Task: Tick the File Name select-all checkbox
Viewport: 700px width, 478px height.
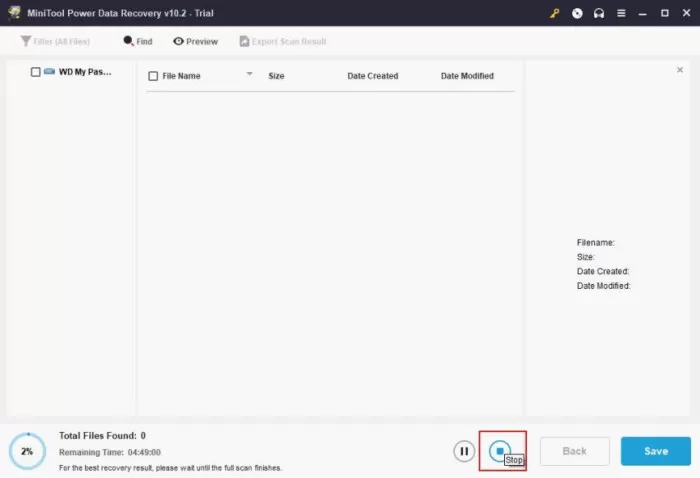Action: coord(153,76)
